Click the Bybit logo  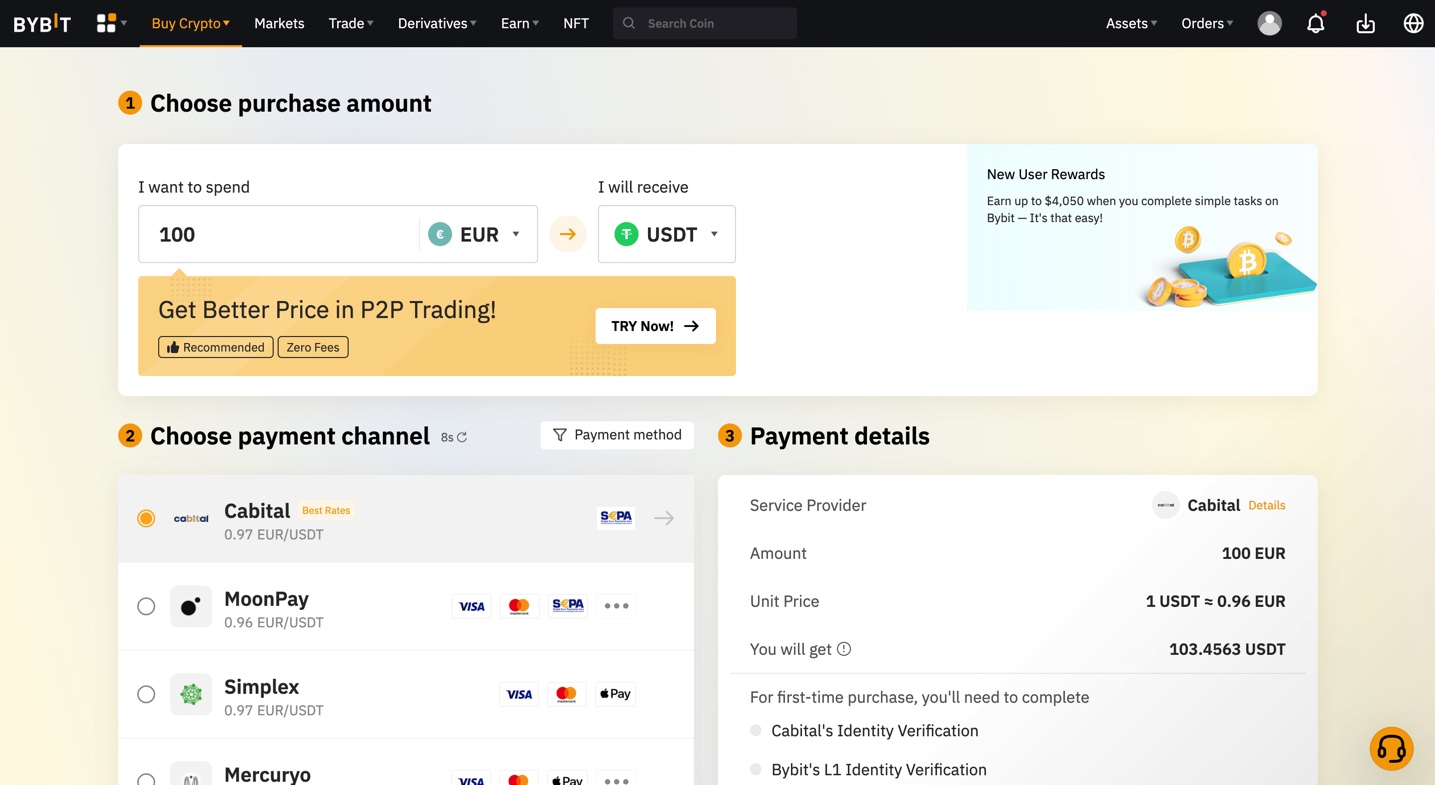[42, 23]
